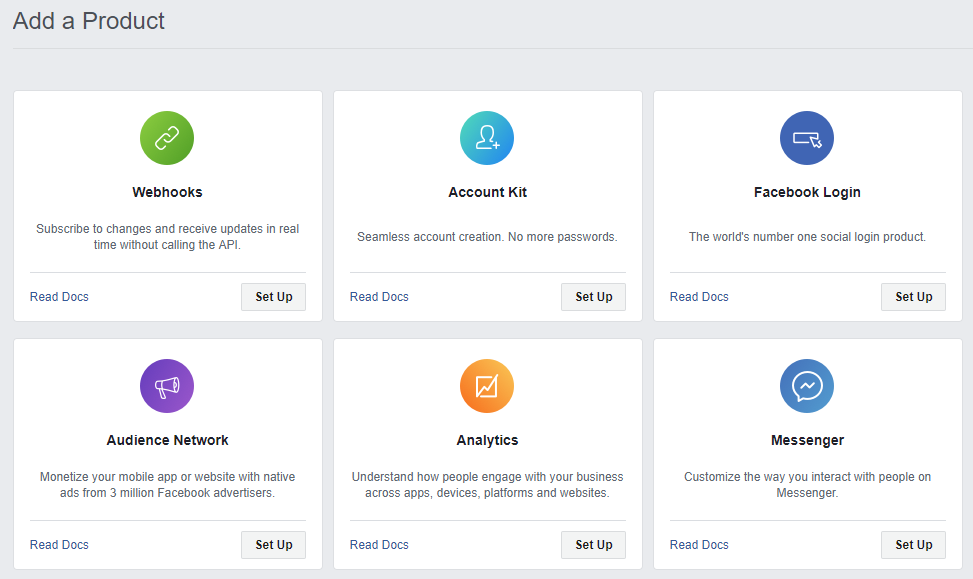This screenshot has width=973, height=579.
Task: Open Read Docs for Webhooks
Action: click(59, 297)
